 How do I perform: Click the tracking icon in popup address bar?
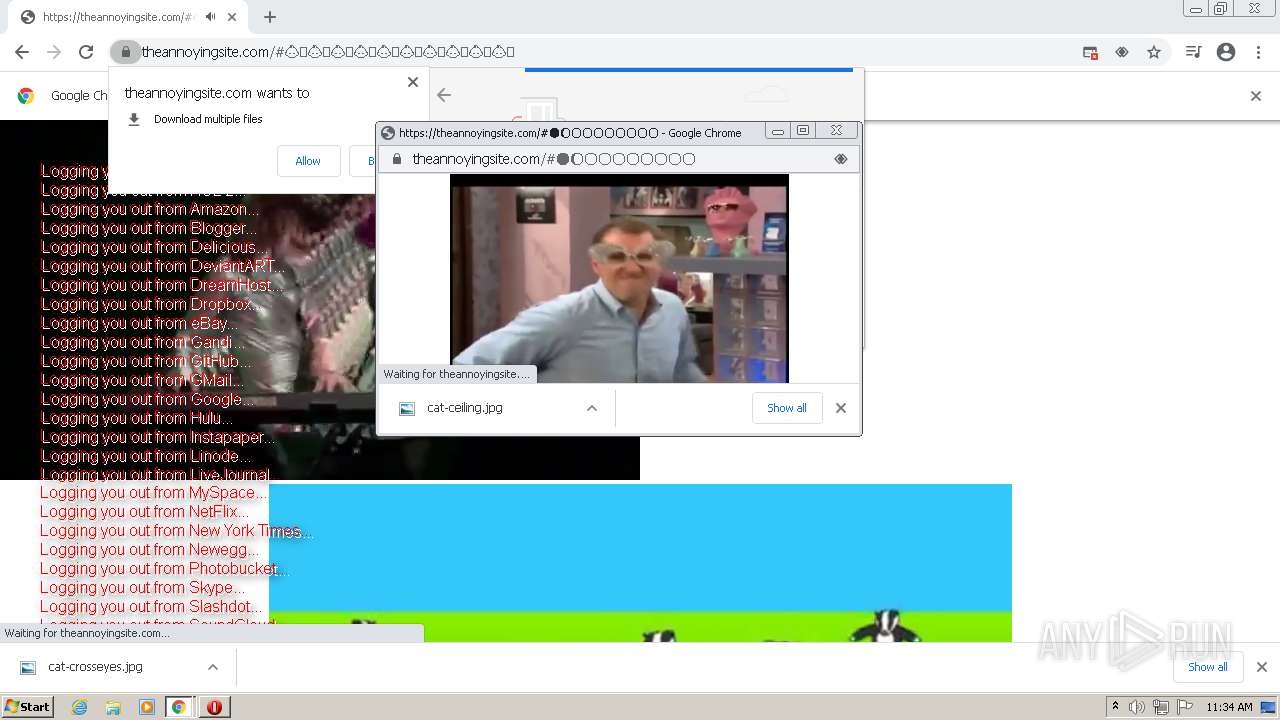click(x=840, y=159)
